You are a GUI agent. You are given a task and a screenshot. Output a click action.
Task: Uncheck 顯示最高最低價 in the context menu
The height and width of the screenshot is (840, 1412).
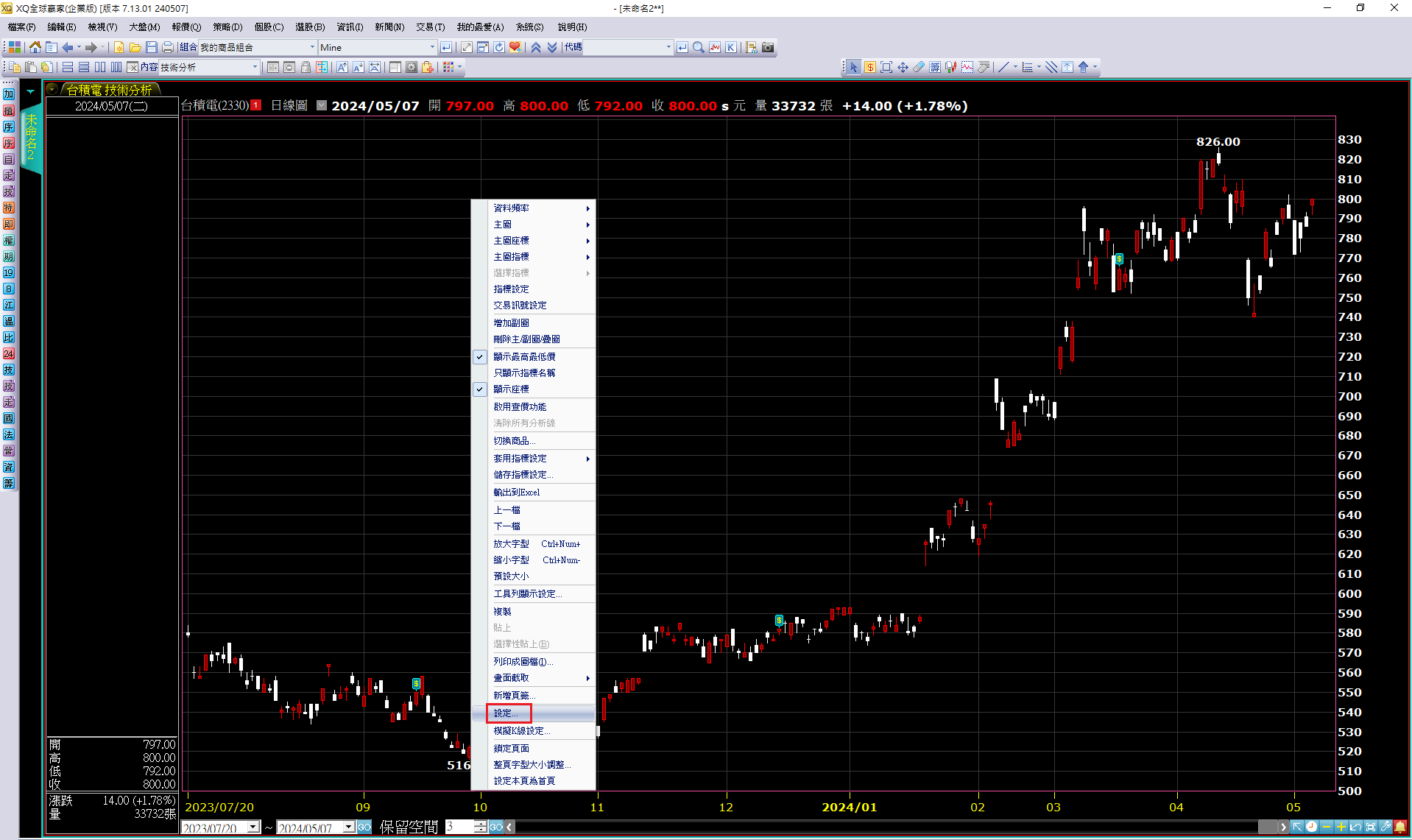coord(524,356)
